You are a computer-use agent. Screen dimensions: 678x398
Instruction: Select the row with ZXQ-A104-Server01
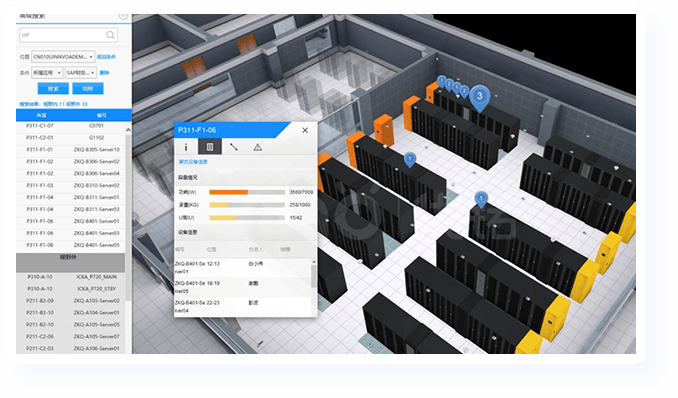(x=71, y=312)
